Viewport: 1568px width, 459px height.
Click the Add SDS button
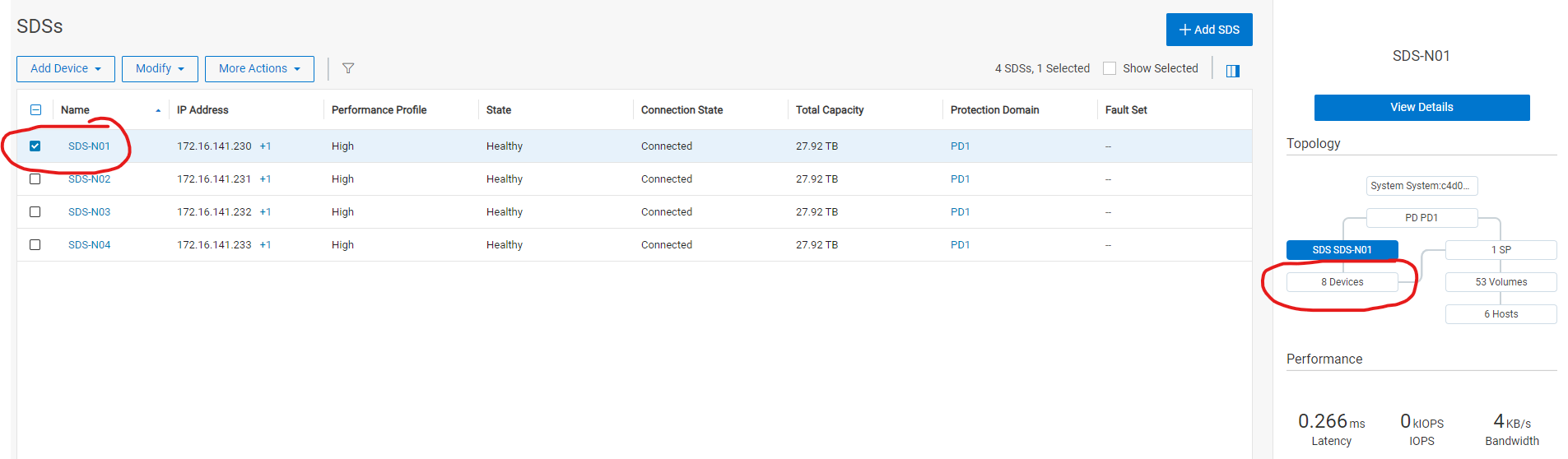1208,30
